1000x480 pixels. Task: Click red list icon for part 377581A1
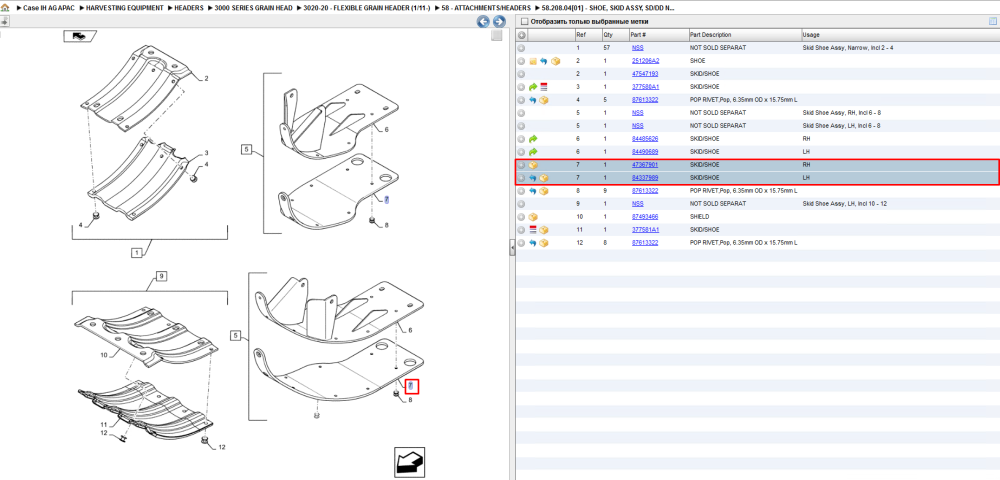533,229
